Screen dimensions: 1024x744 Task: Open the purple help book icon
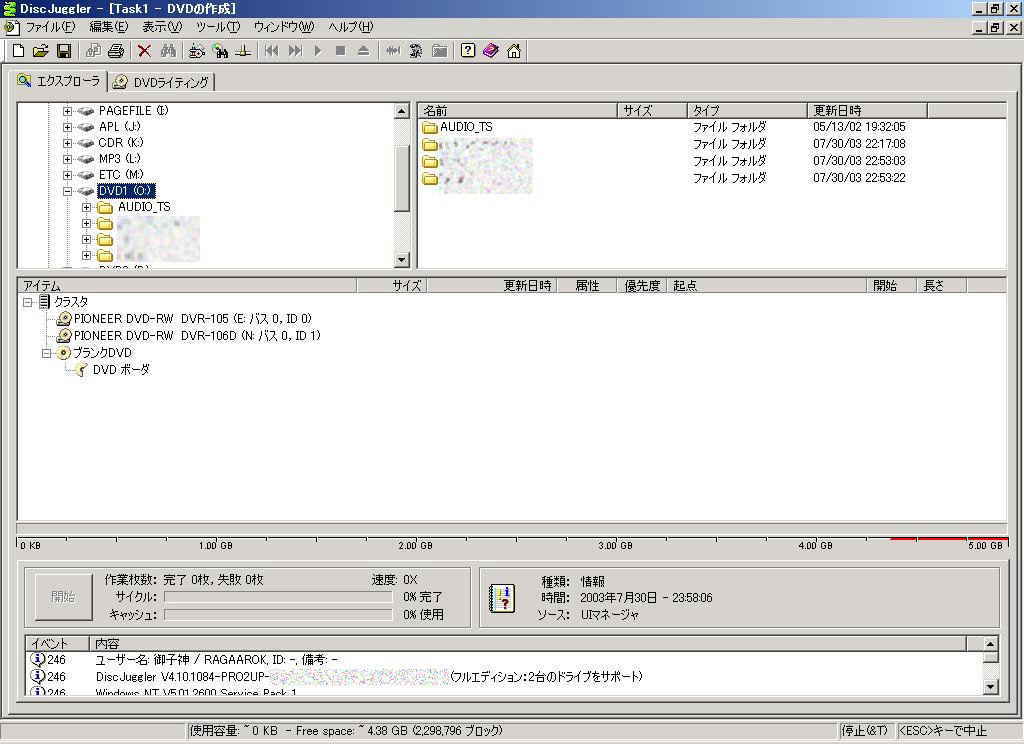click(x=490, y=51)
